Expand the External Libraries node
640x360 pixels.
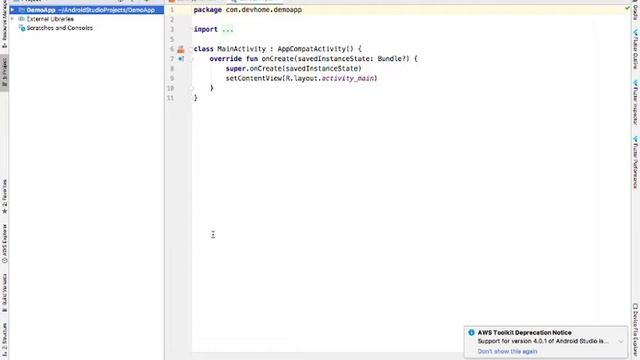tap(13, 19)
